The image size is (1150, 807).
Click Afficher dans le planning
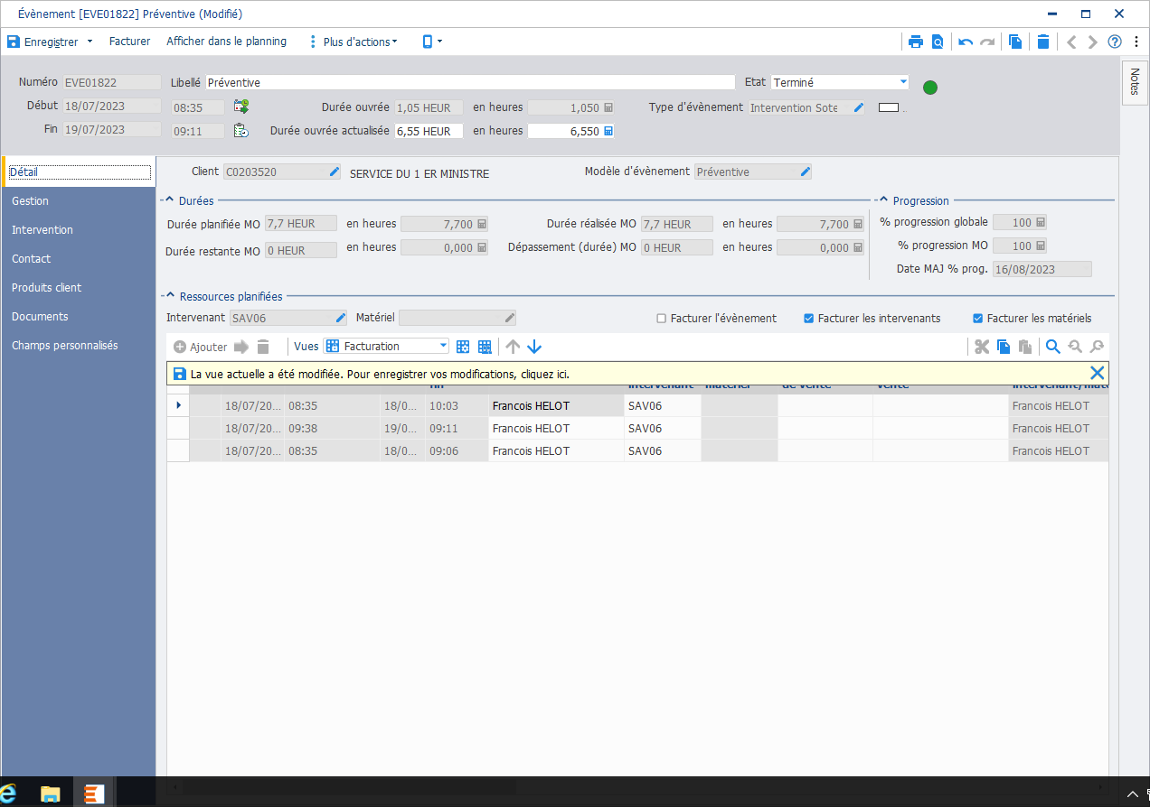226,42
